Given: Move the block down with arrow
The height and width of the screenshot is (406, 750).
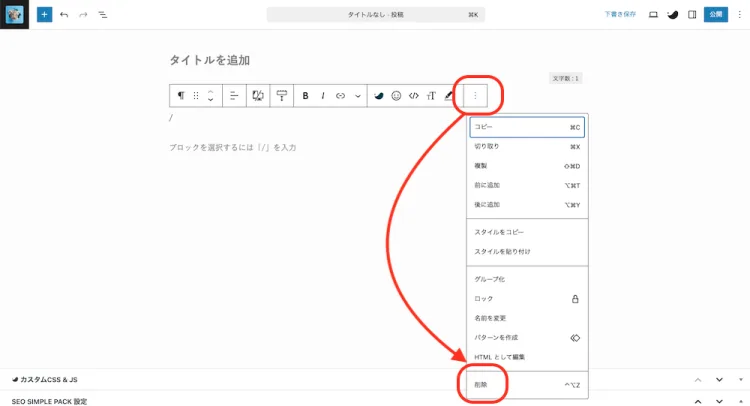Looking at the screenshot, I should pos(210,99).
